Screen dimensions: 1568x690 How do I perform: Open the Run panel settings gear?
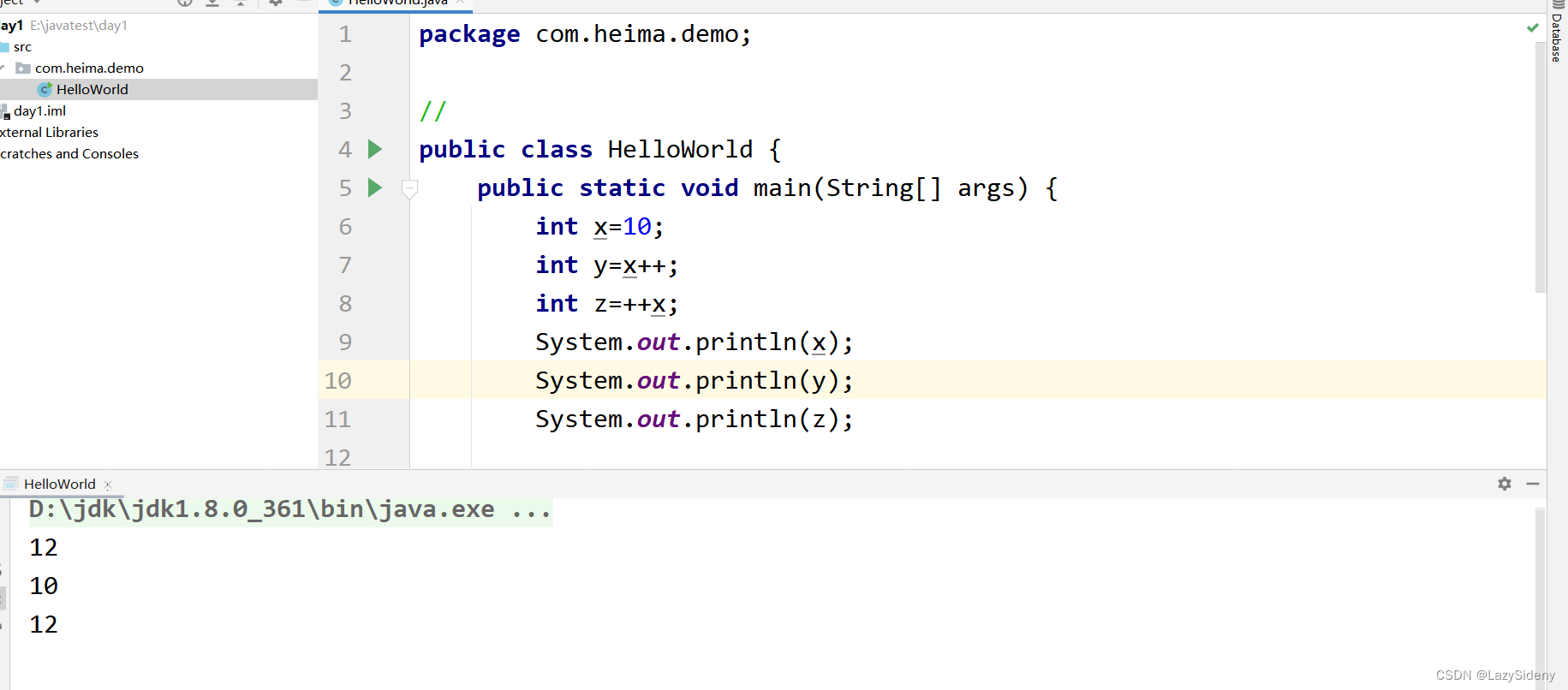tap(1505, 484)
